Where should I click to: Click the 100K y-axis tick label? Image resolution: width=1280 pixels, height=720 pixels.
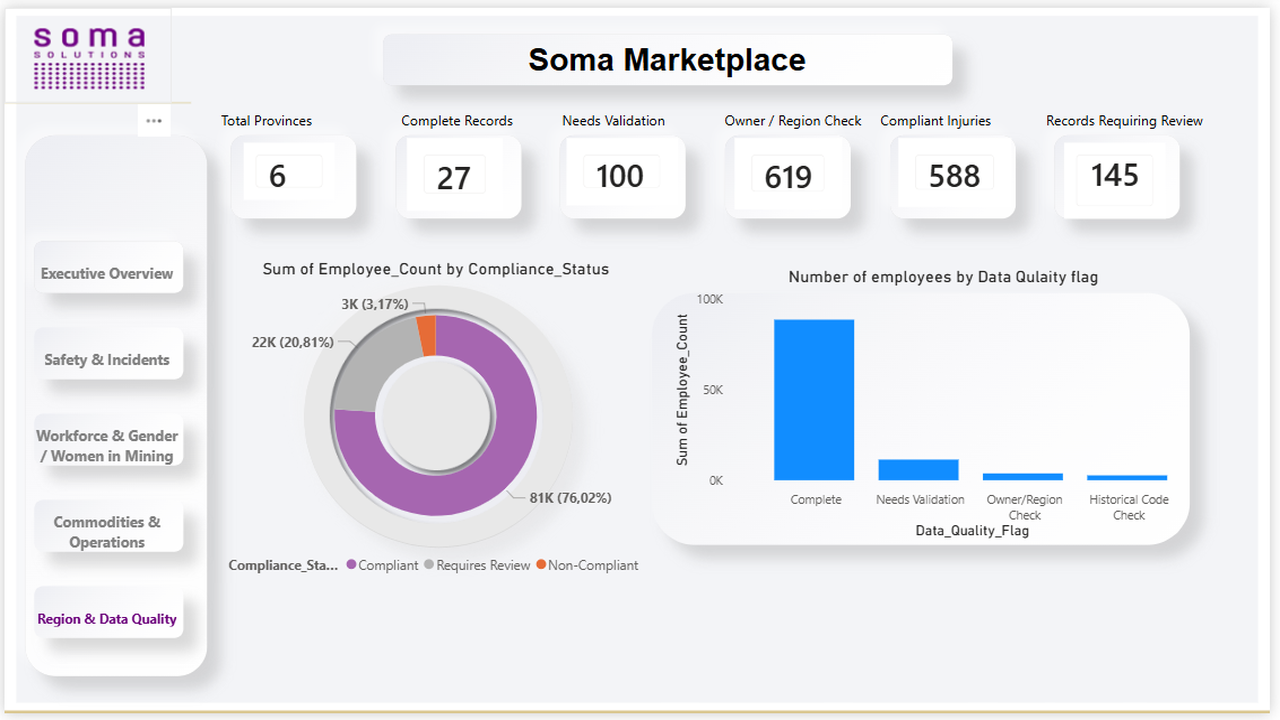click(710, 299)
